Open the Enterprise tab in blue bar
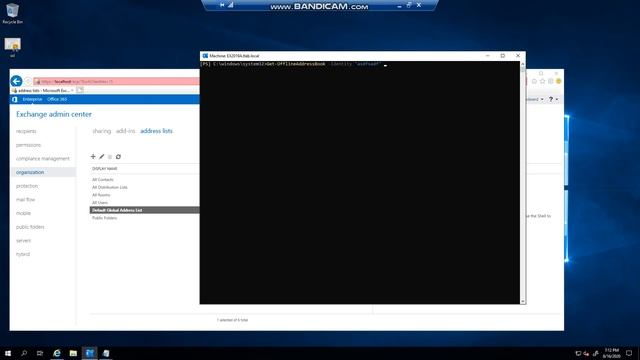Screen dimensions: 640x360 point(32,99)
